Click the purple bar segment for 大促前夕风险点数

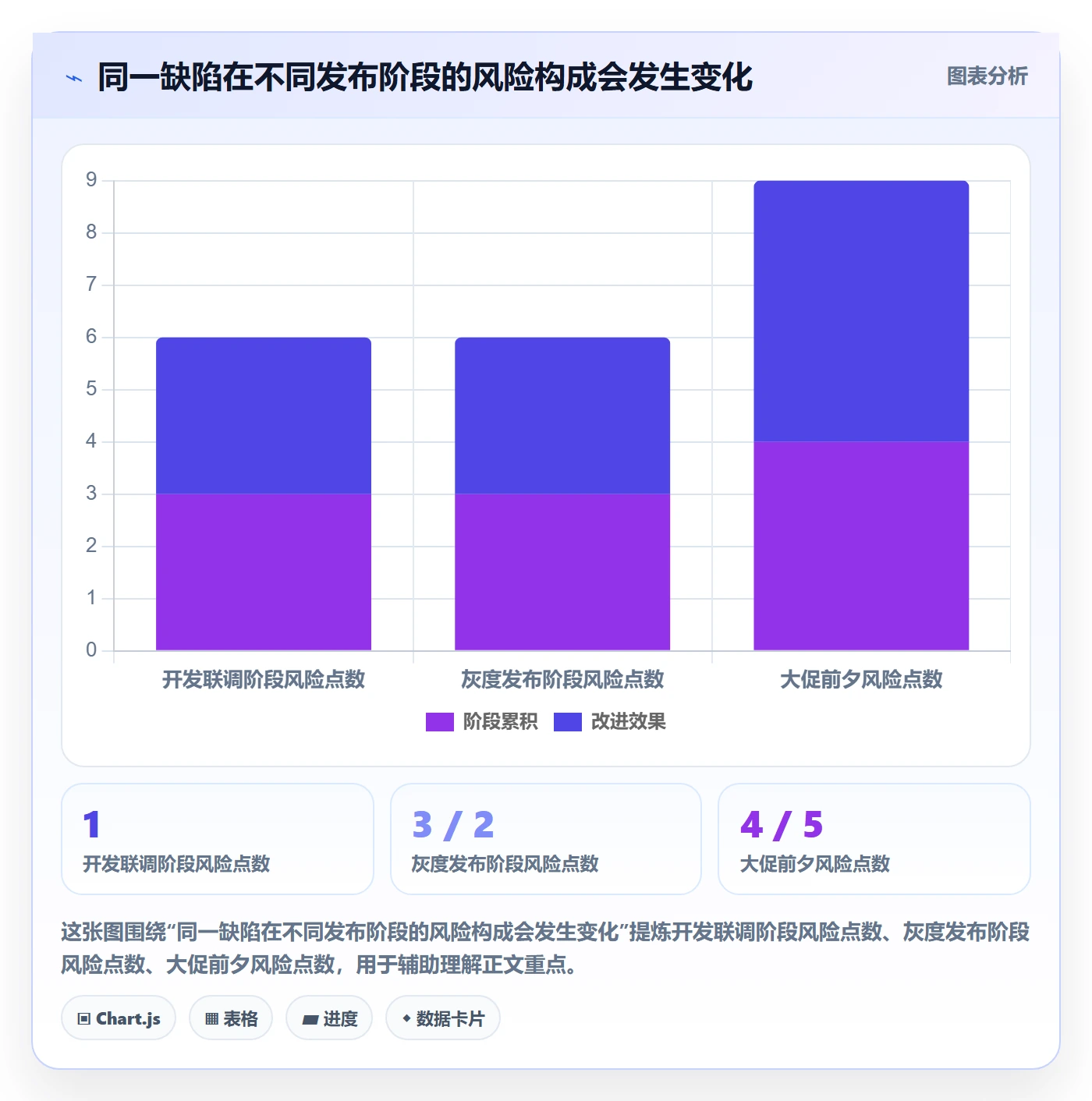pyautogui.click(x=861, y=546)
